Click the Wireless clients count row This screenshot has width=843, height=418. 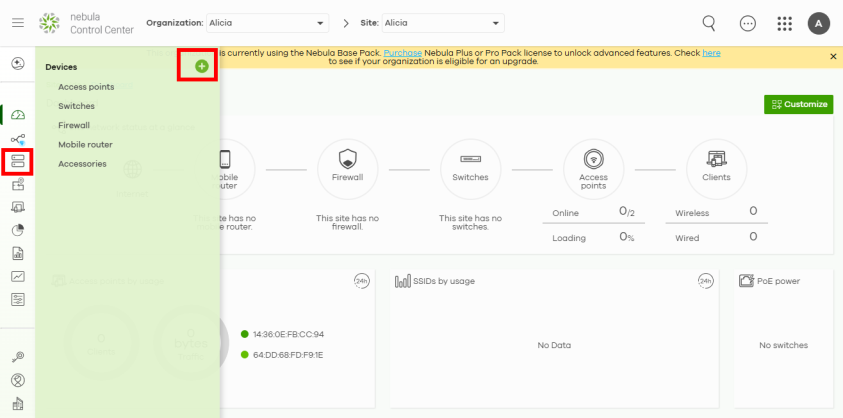pos(717,212)
